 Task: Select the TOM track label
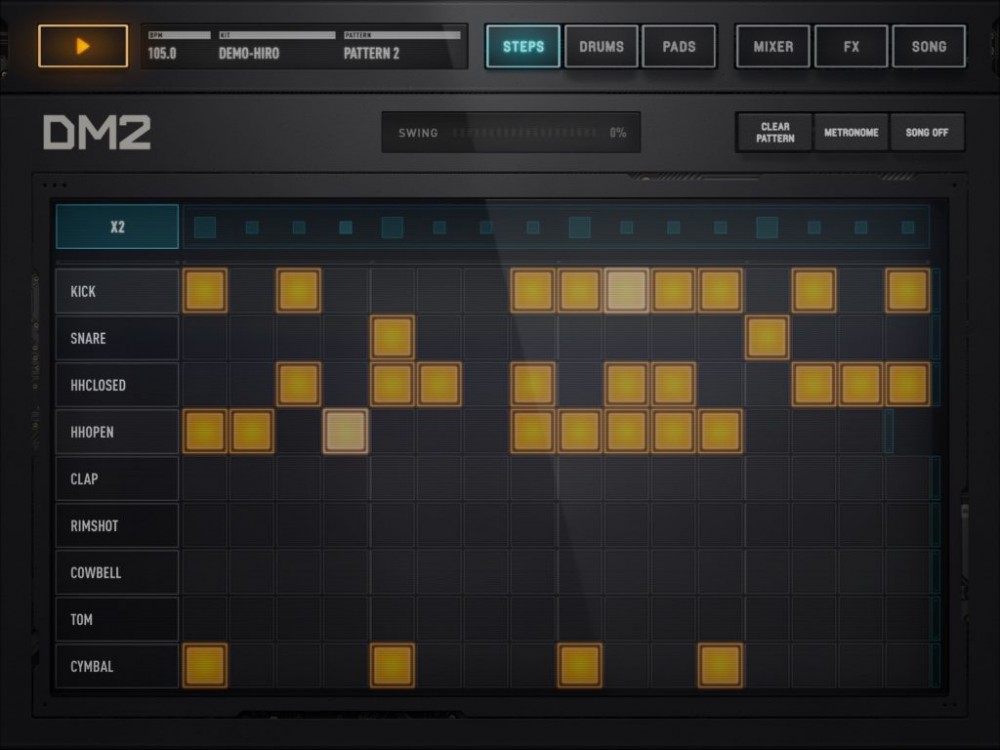(x=116, y=619)
